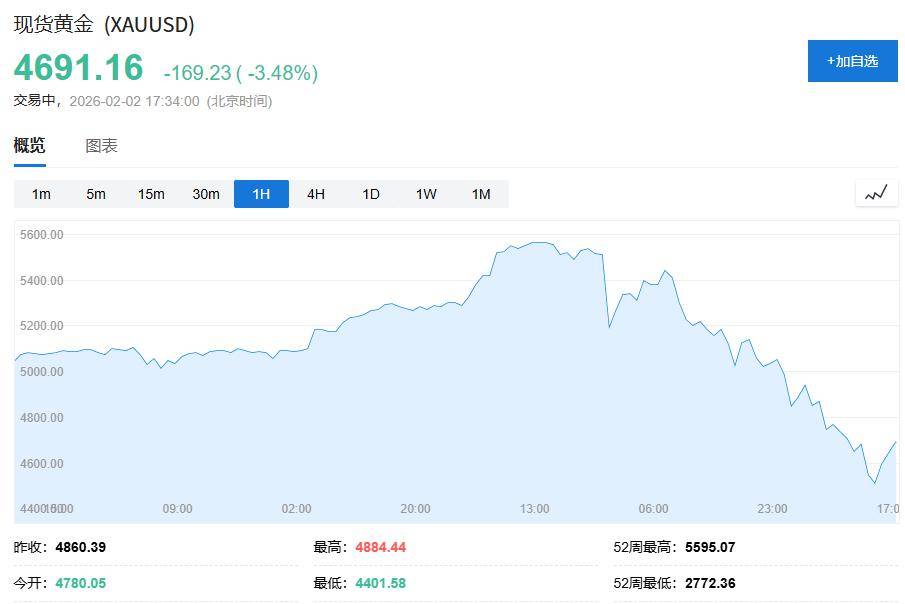This screenshot has height=604, width=905.
Task: Change chart to 4H interval
Action: 316,194
